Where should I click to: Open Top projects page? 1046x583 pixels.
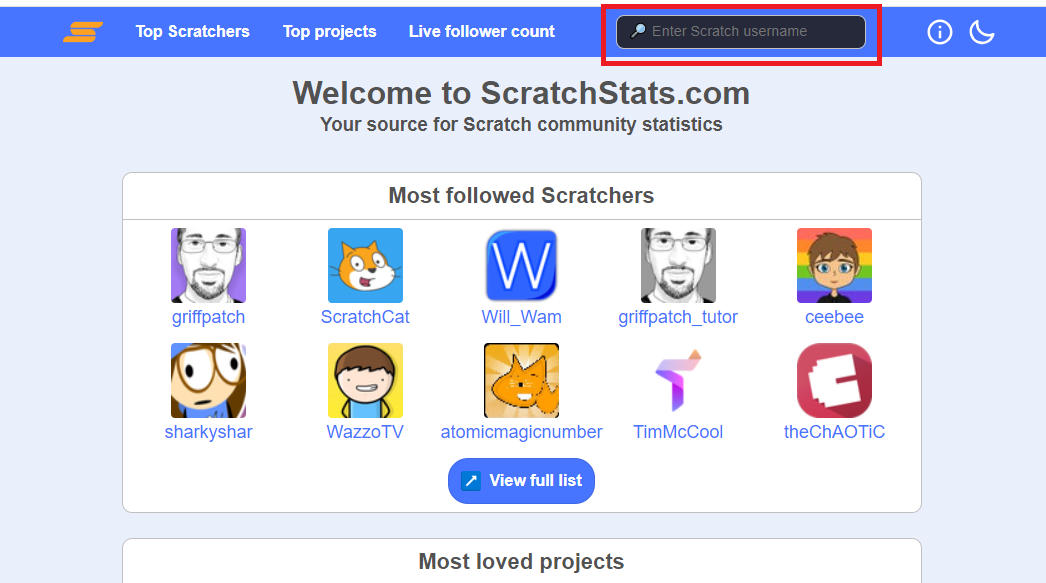(329, 32)
